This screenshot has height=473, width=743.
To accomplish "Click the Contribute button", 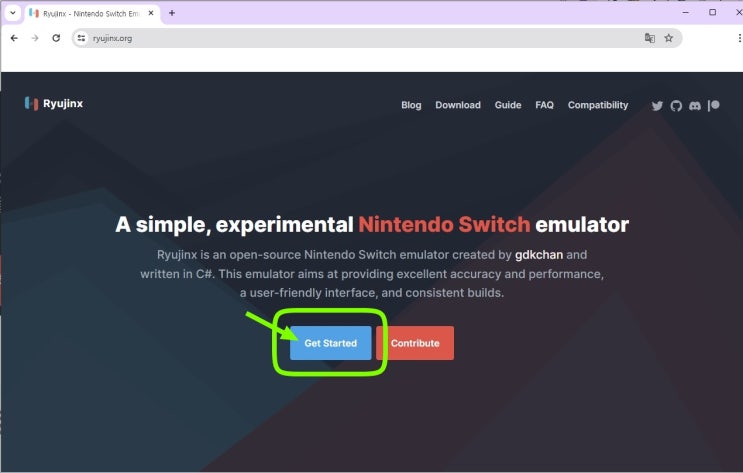I will tap(415, 343).
